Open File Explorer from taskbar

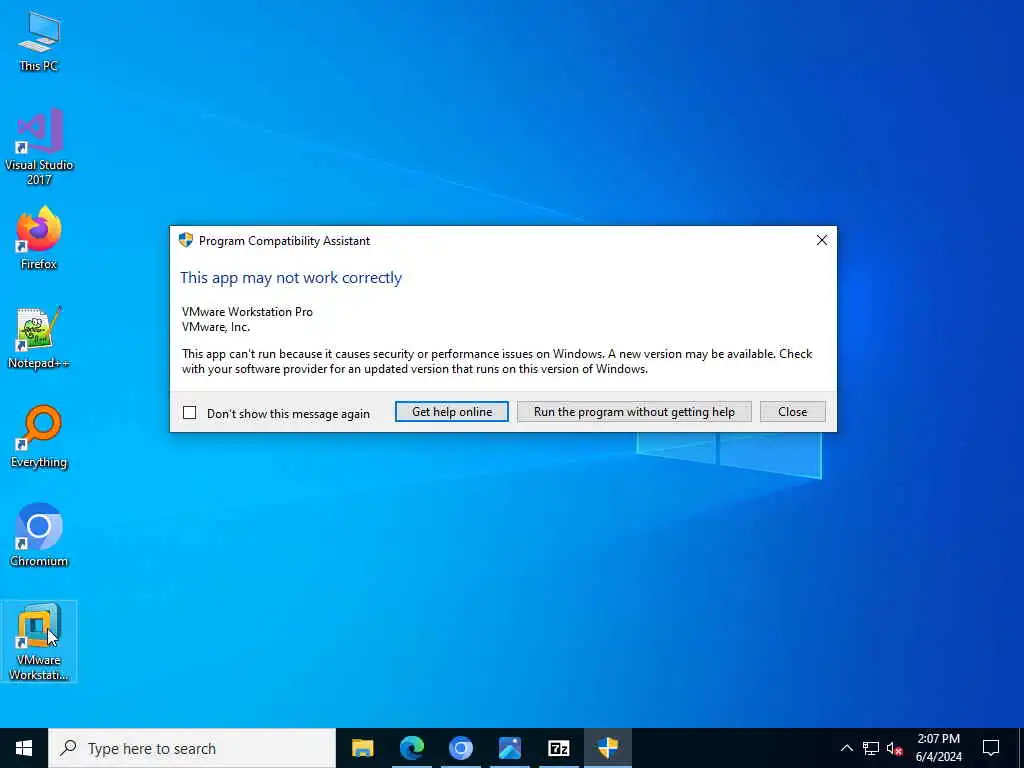362,748
